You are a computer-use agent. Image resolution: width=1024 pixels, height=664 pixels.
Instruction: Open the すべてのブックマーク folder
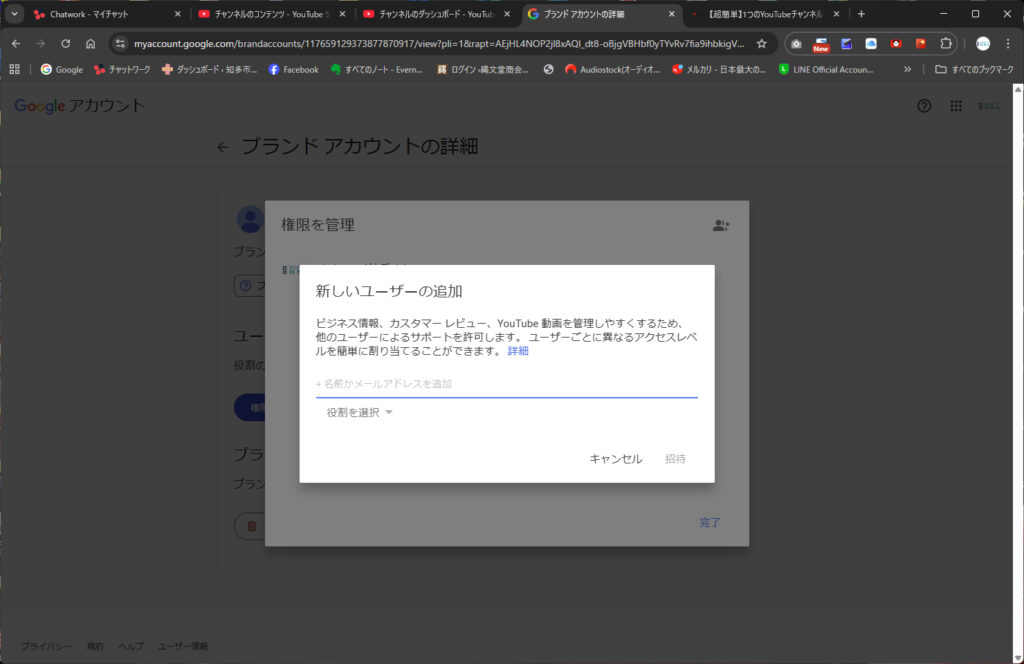(974, 70)
